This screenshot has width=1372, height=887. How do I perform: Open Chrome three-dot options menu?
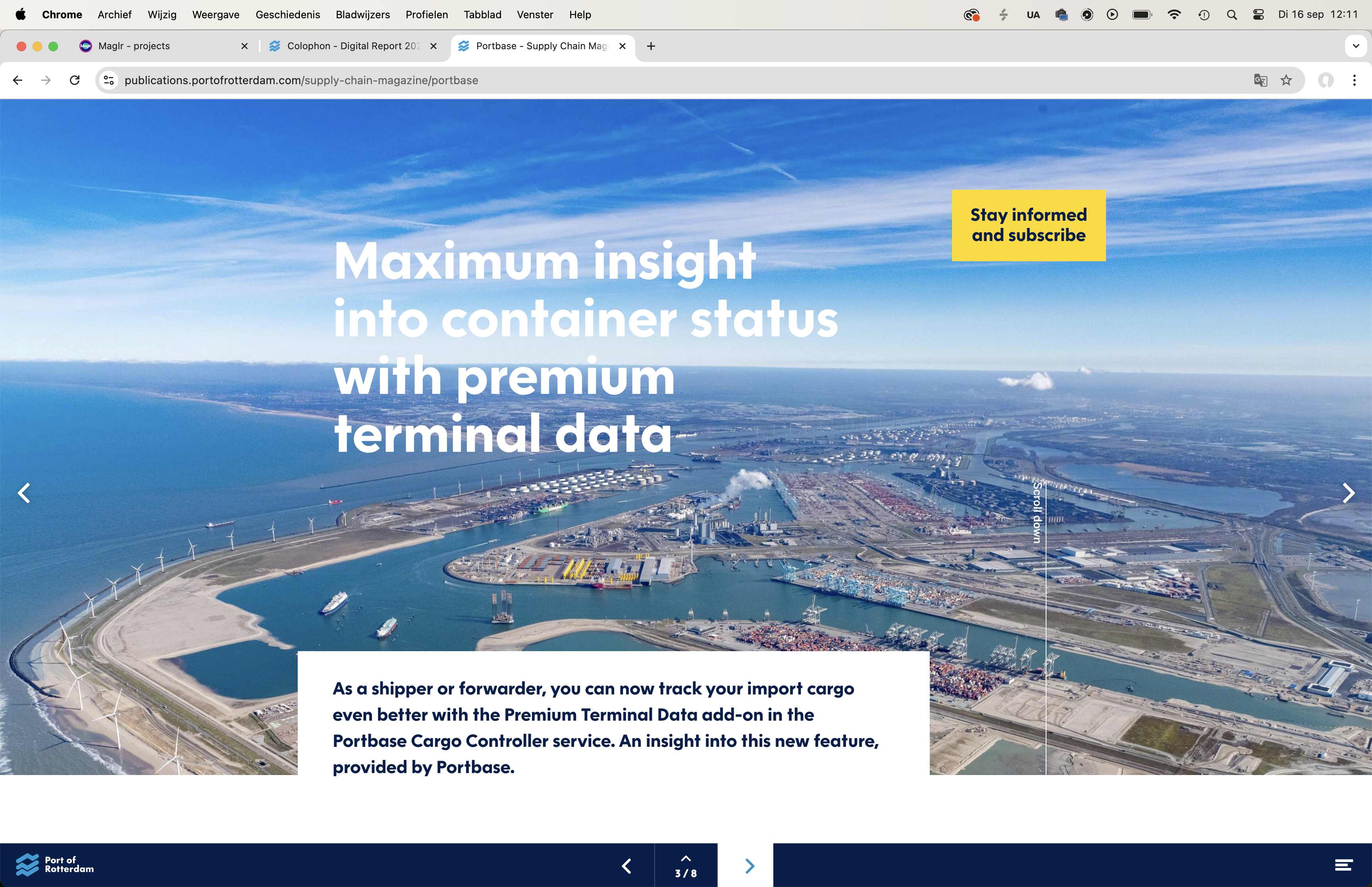(1354, 80)
